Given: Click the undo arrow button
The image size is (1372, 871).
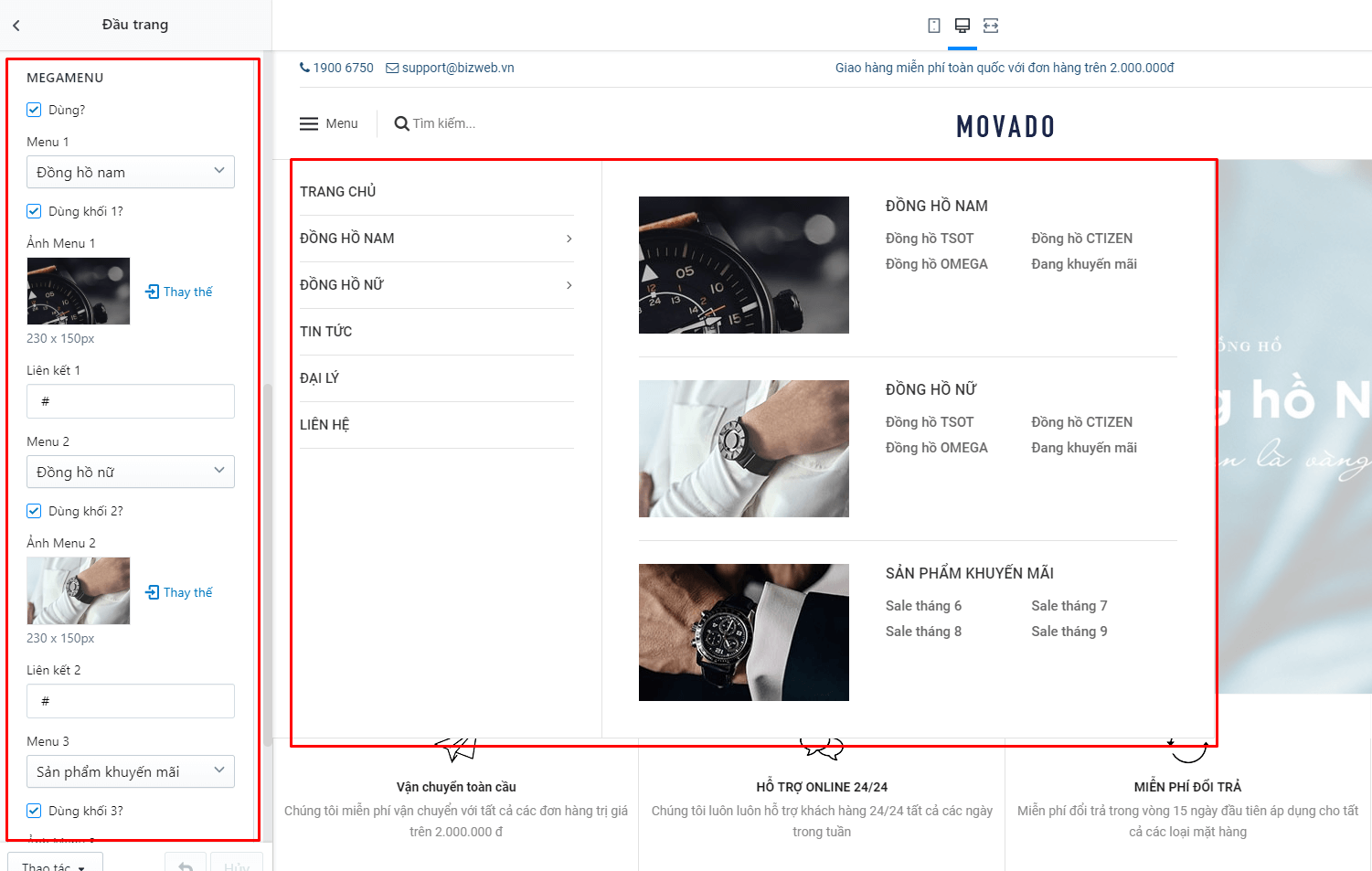Looking at the screenshot, I should pyautogui.click(x=186, y=866).
